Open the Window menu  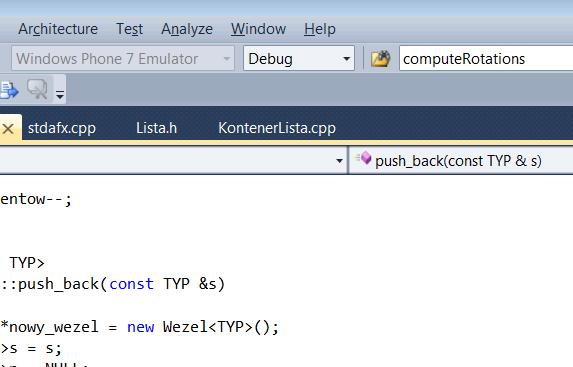[x=258, y=29]
